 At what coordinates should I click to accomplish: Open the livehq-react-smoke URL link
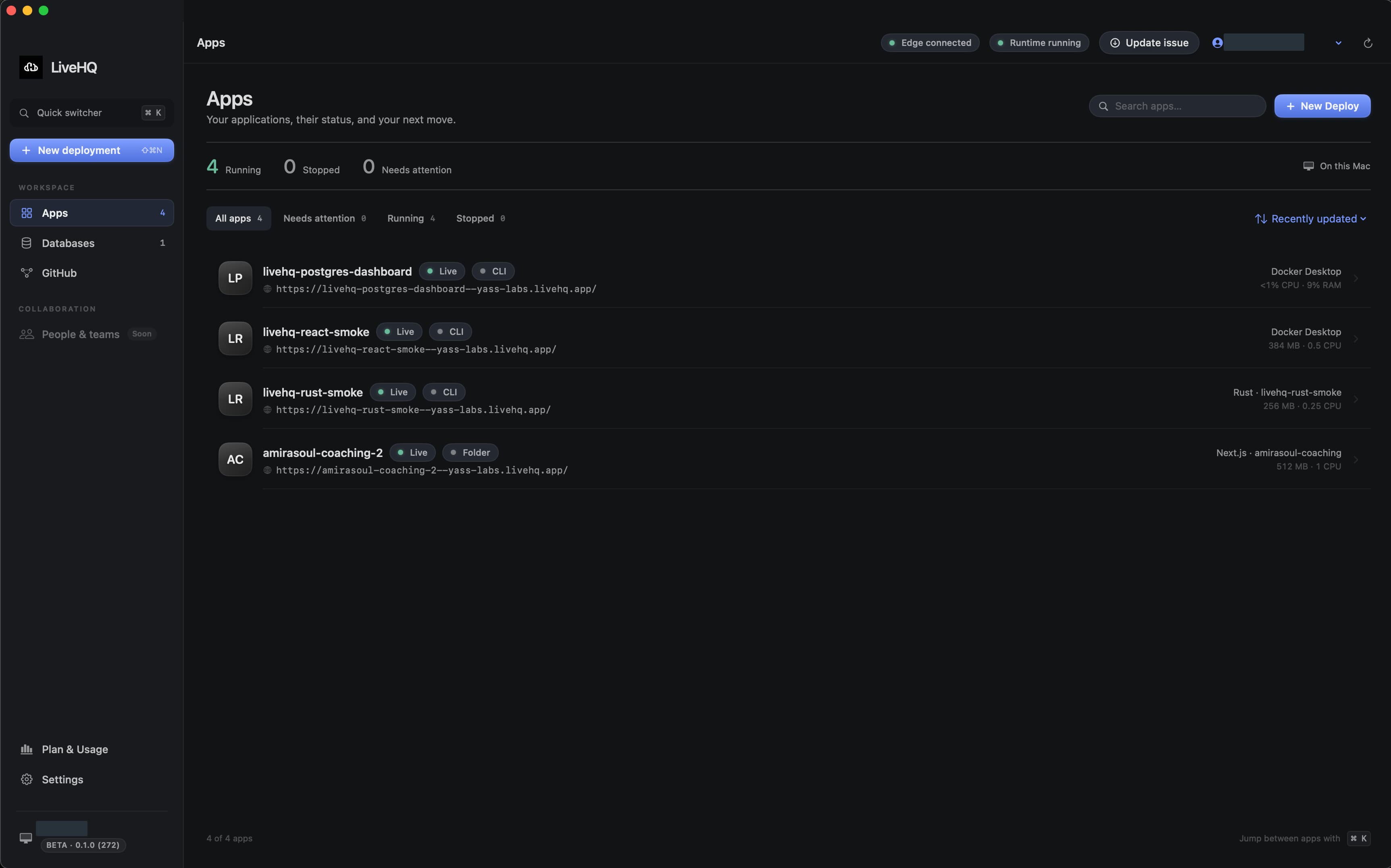[416, 349]
